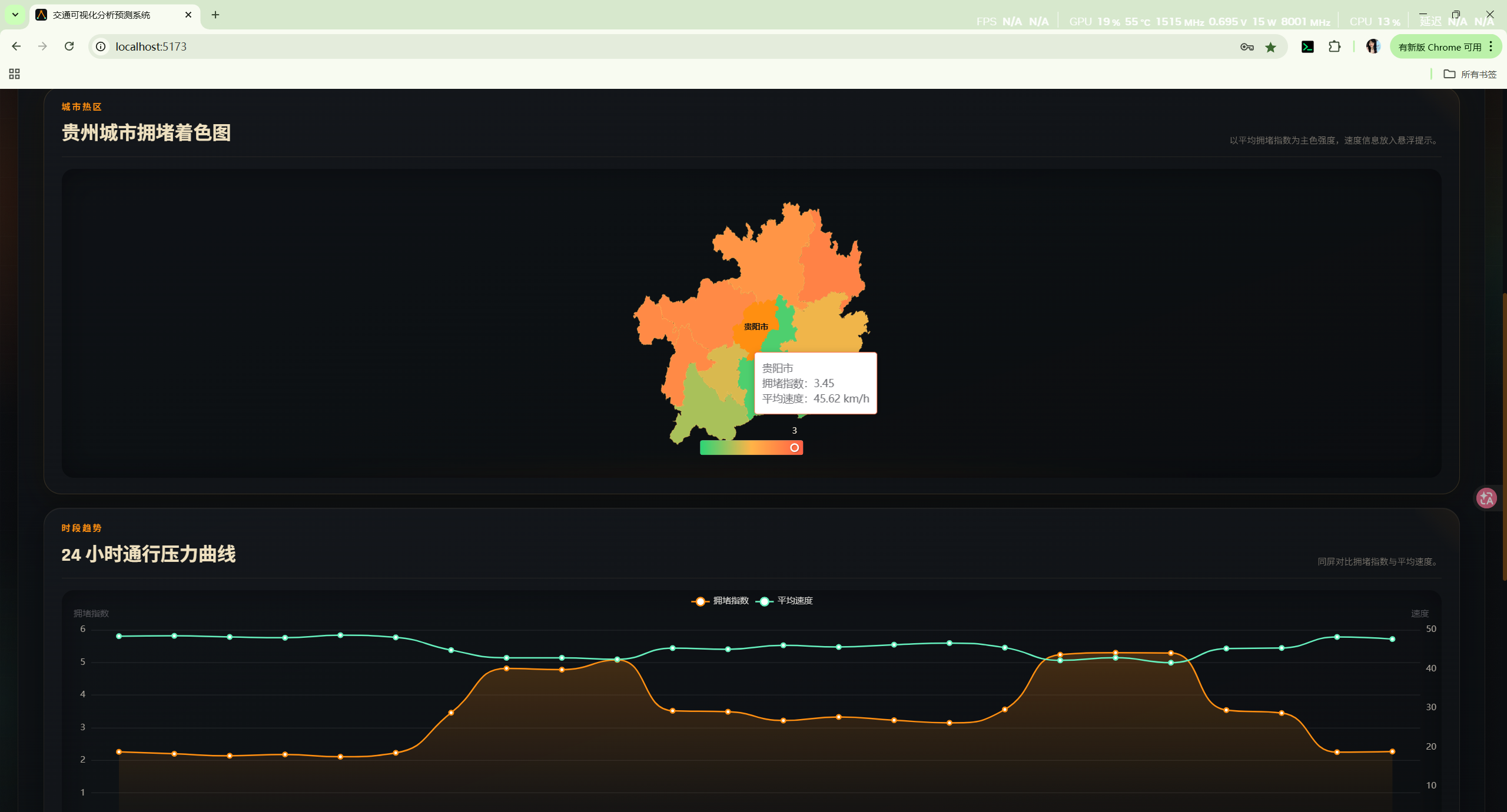
Task: Click the bookmark star icon
Action: (x=1270, y=47)
